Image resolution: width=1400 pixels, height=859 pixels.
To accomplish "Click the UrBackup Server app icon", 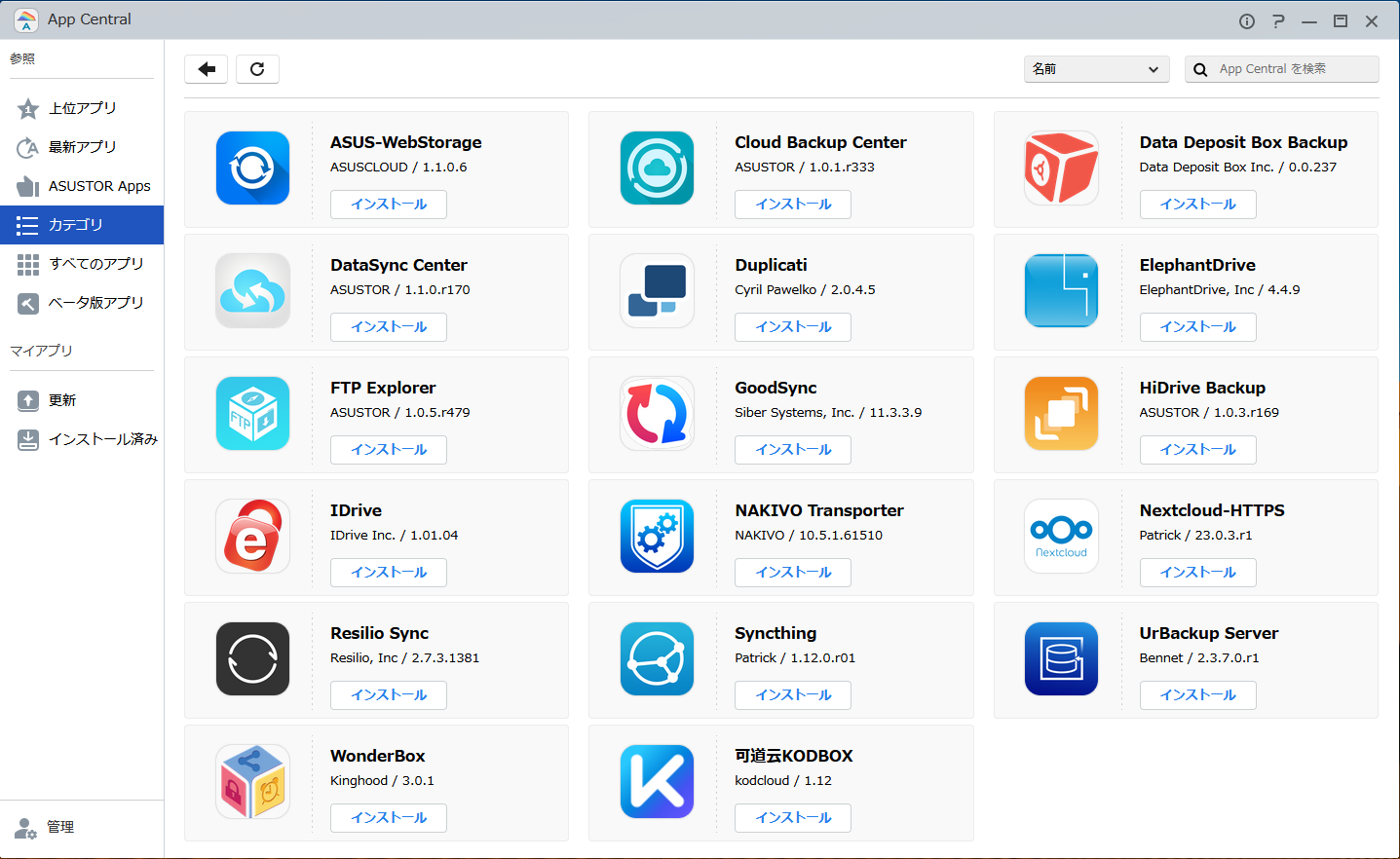I will [x=1062, y=659].
